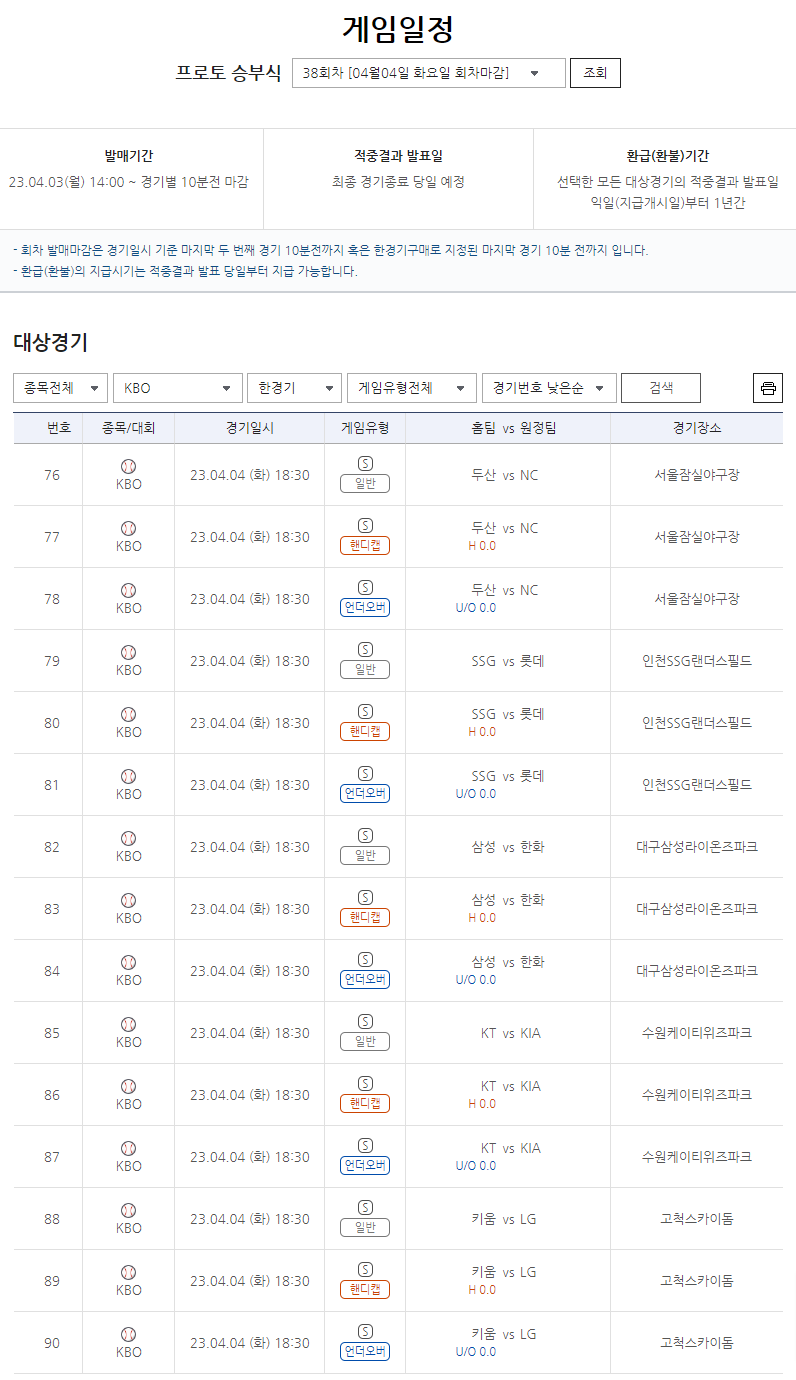This screenshot has width=796, height=1380.
Task: Expand the 종목전체 sport filter dropdown
Action: [x=60, y=388]
